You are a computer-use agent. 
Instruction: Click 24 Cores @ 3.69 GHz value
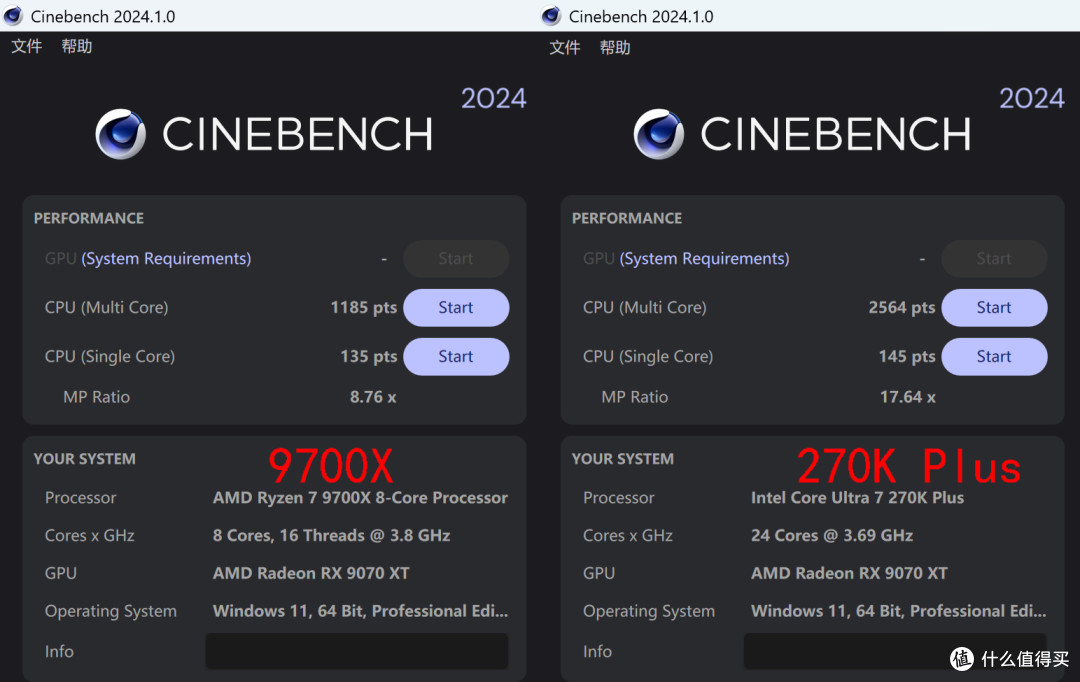(x=832, y=535)
